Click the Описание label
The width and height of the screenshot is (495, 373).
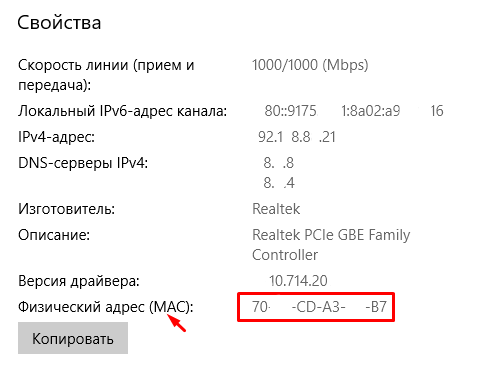coord(54,235)
